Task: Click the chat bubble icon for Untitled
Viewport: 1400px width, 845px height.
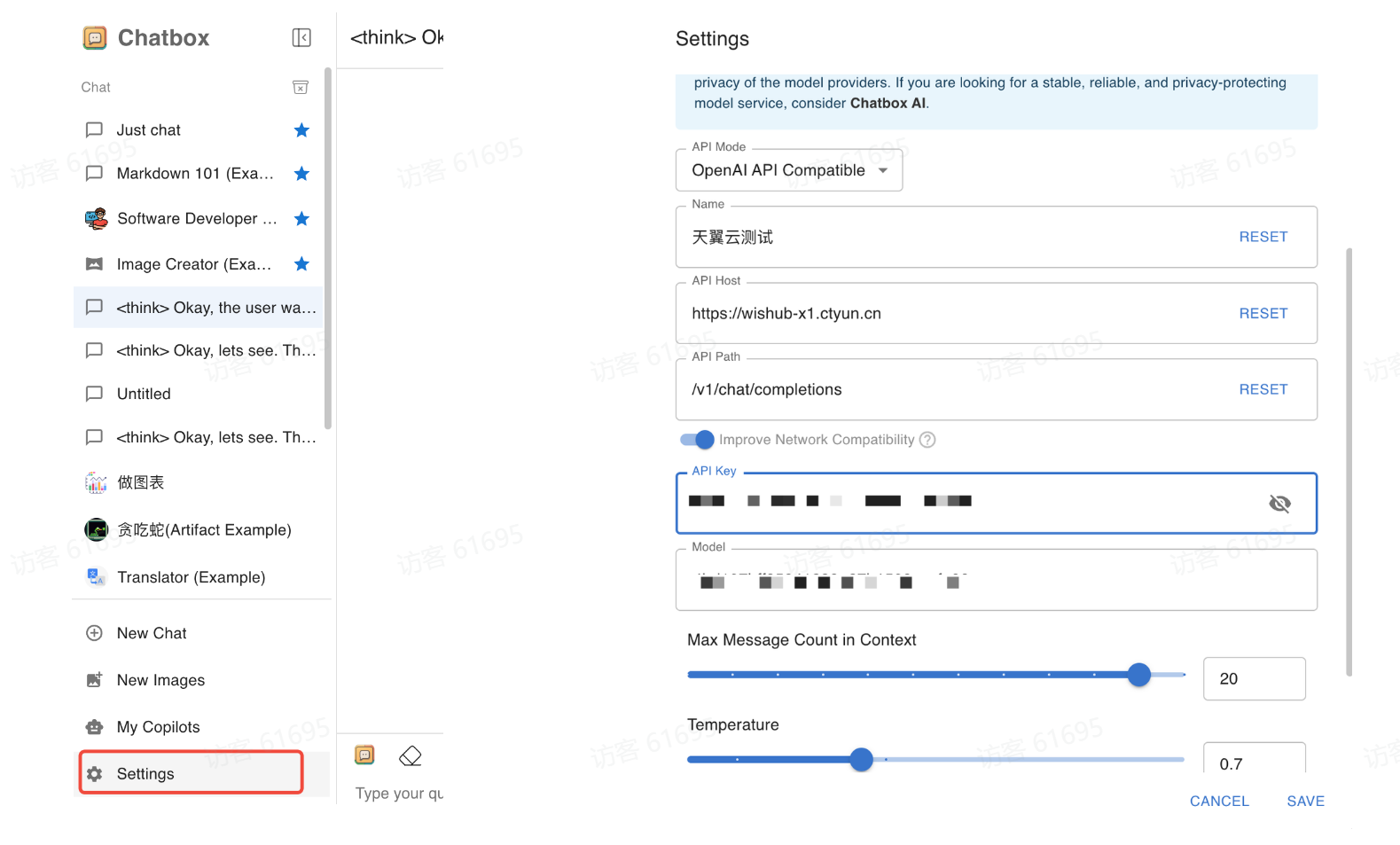Action: point(94,394)
